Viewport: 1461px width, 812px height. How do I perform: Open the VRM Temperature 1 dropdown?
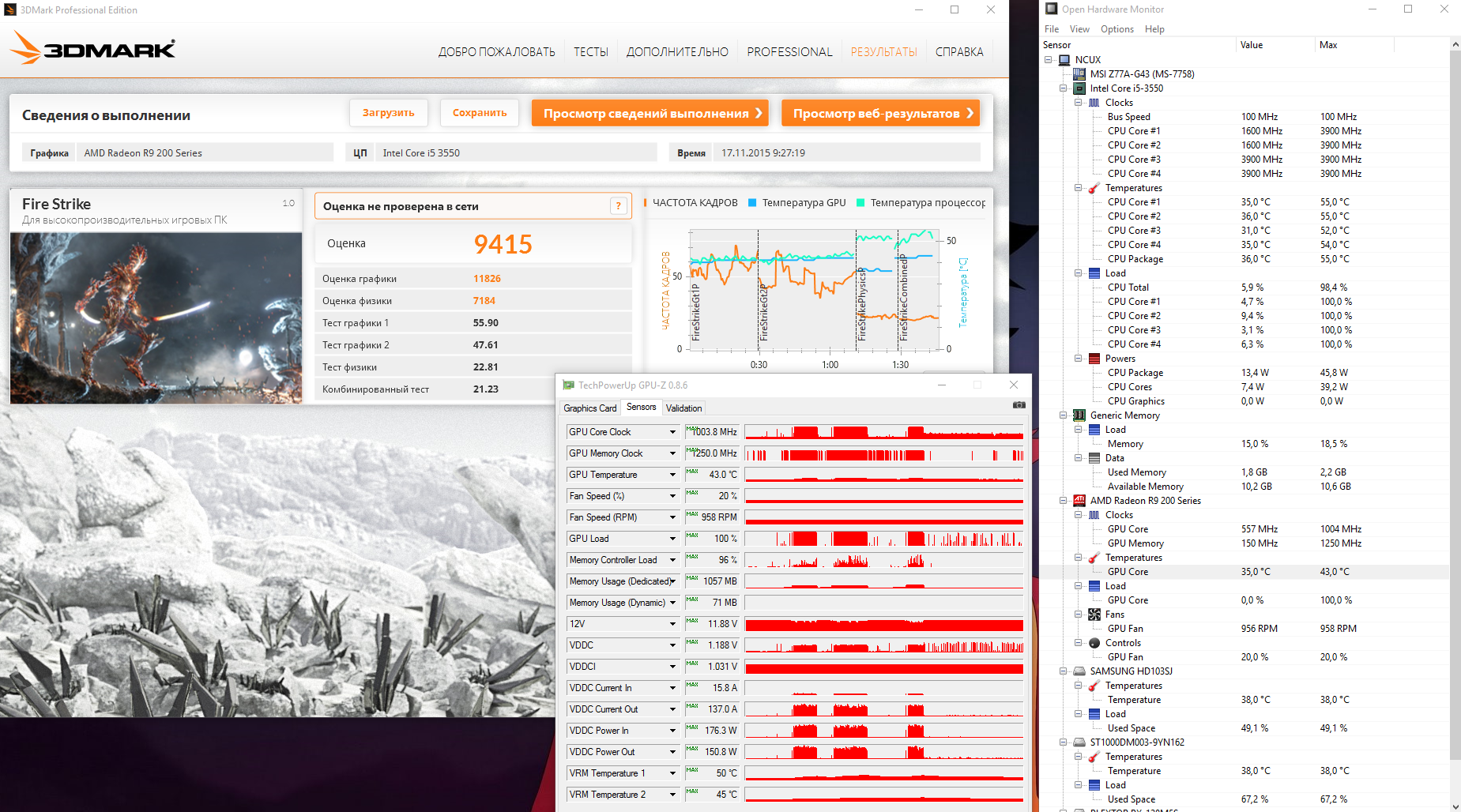(672, 773)
